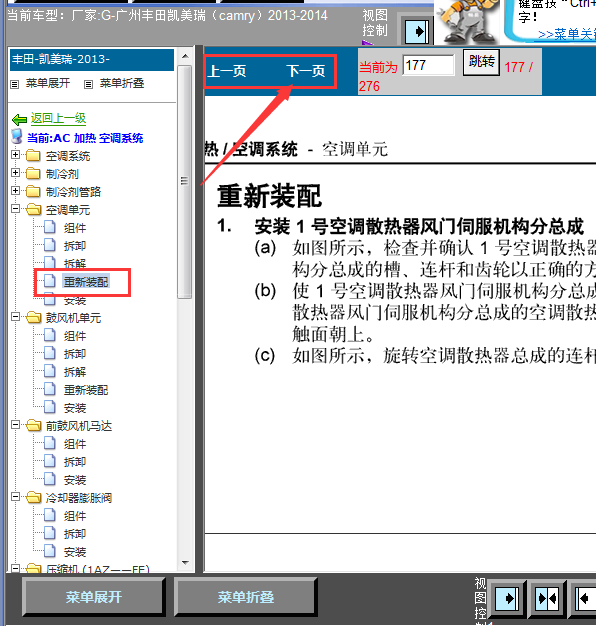Open 拆卸 under 冷却器膨胀阀
The image size is (596, 626).
coord(75,534)
